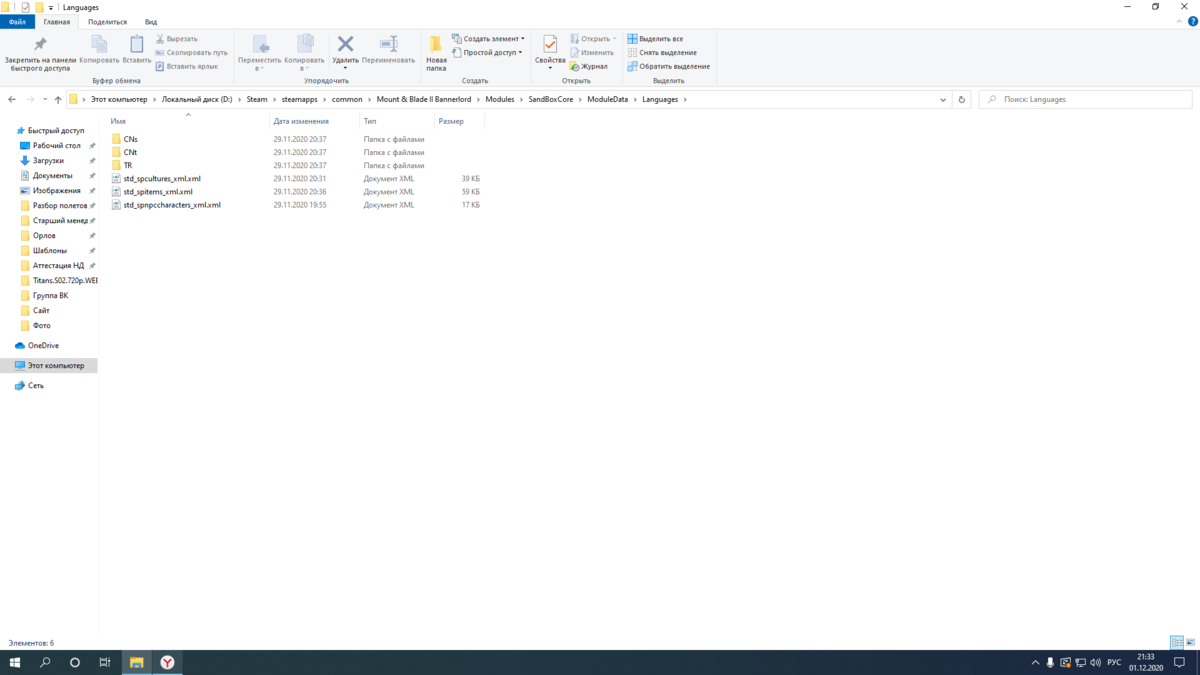This screenshot has width=1200, height=675.
Task: Click the Вставить paste button
Action: [137, 50]
